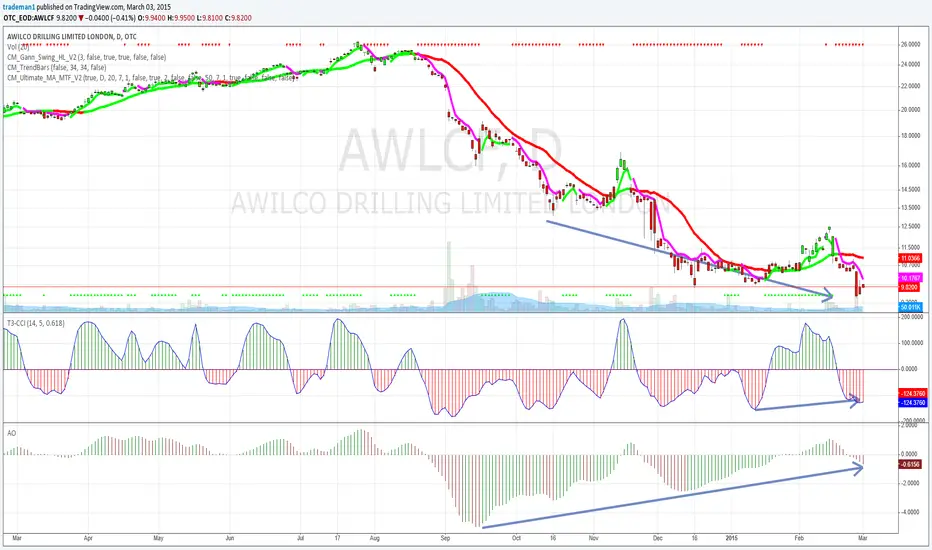The width and height of the screenshot is (932, 550).
Task: Click the May time axis label
Action: tap(159, 538)
